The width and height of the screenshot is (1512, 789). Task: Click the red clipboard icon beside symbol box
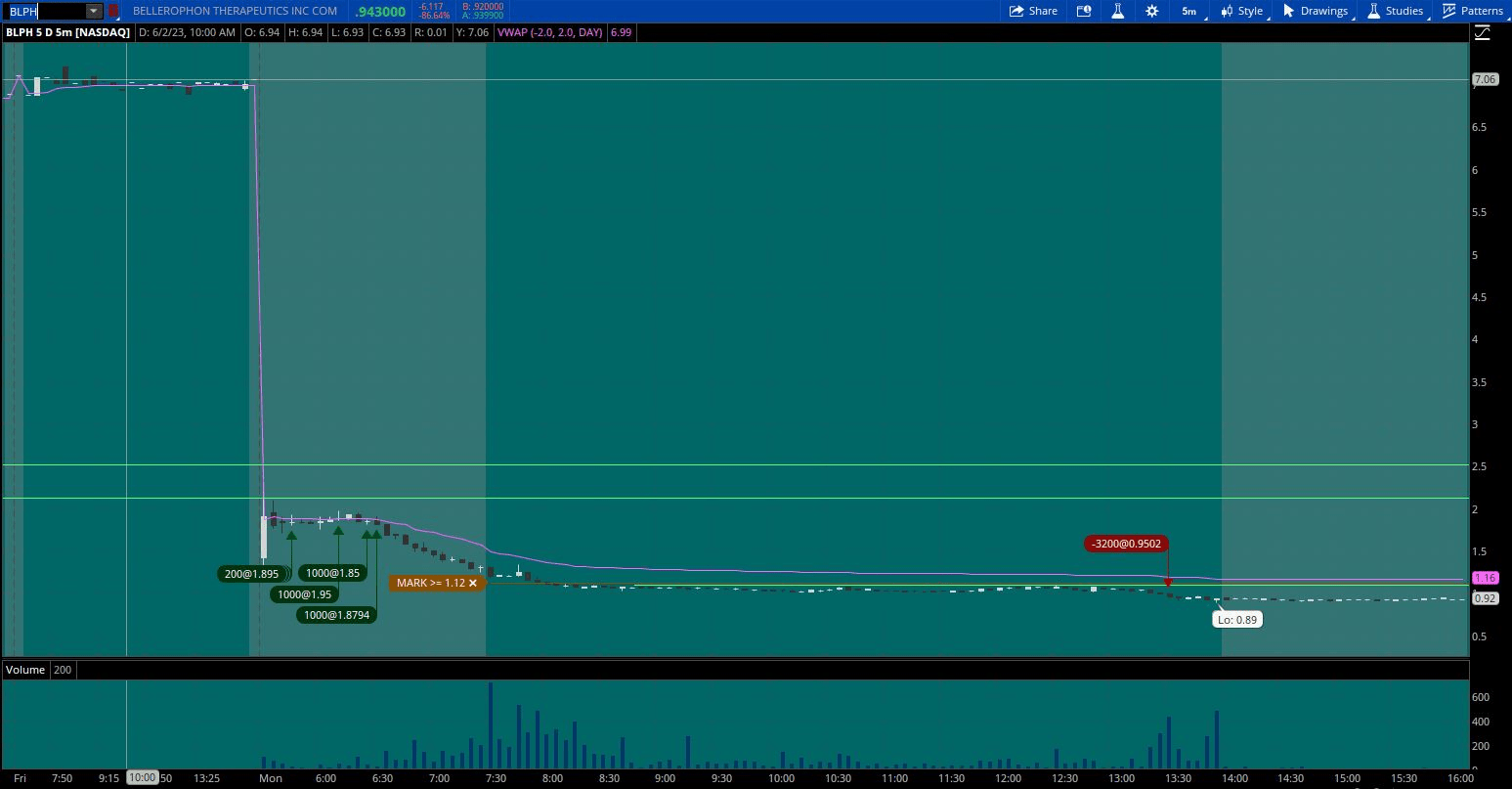coord(113,11)
